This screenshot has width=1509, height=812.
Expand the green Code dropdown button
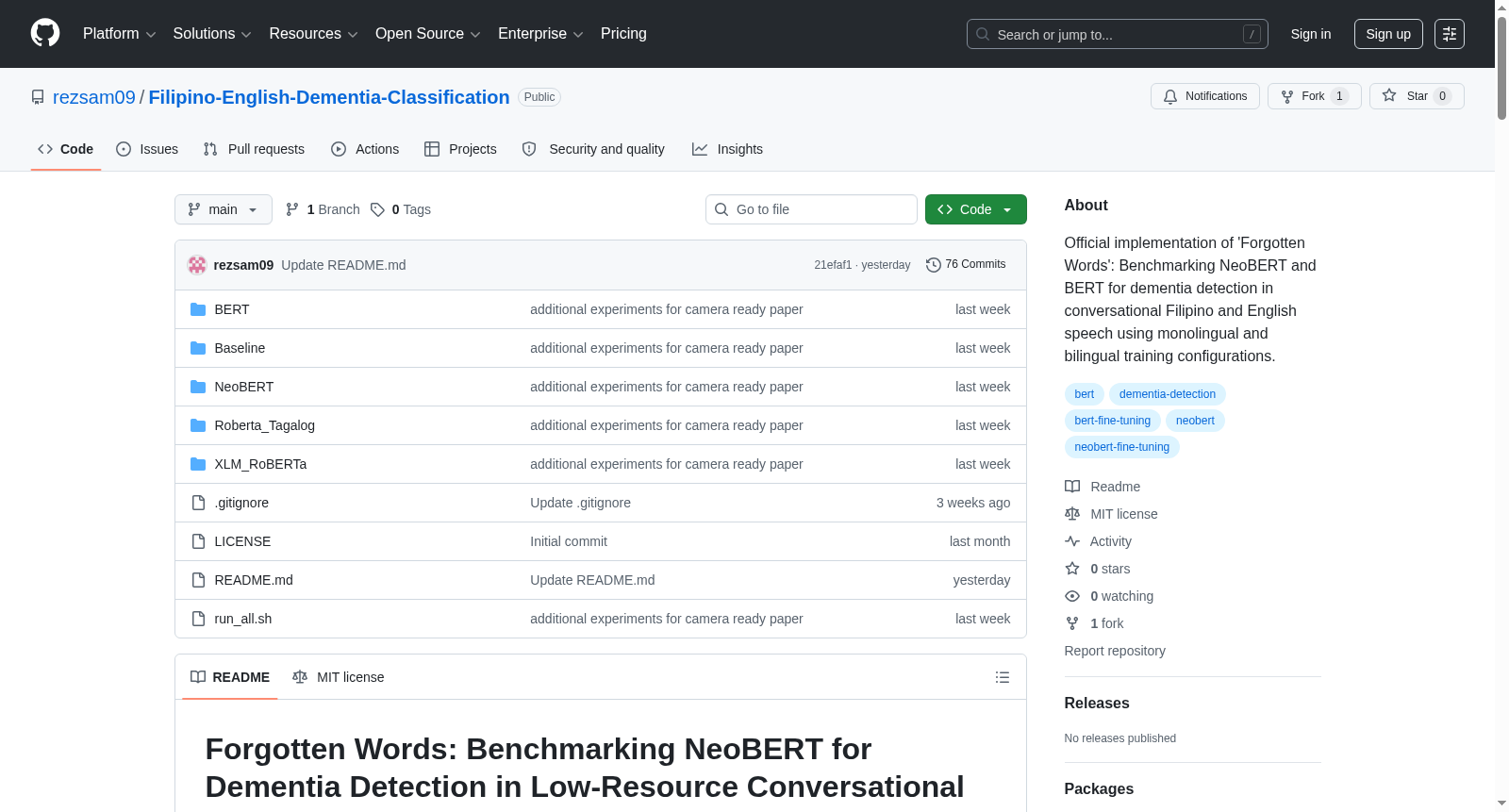point(976,209)
